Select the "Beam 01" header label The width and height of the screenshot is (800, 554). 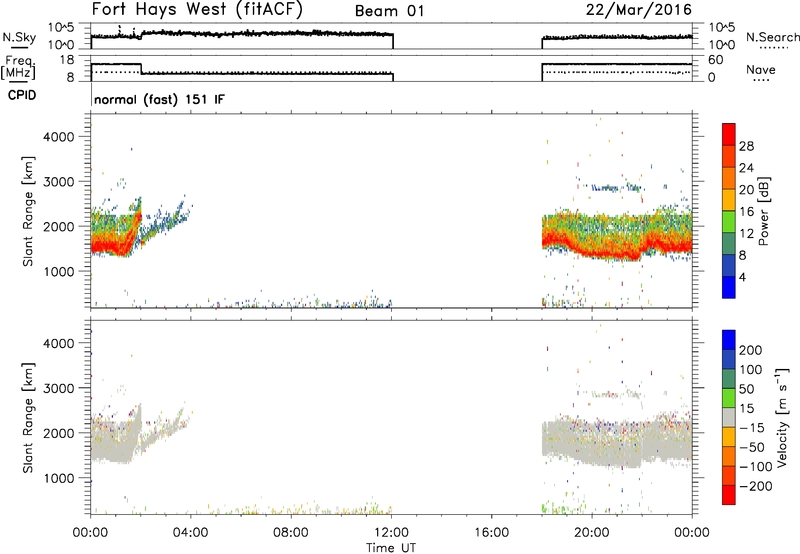tap(389, 11)
